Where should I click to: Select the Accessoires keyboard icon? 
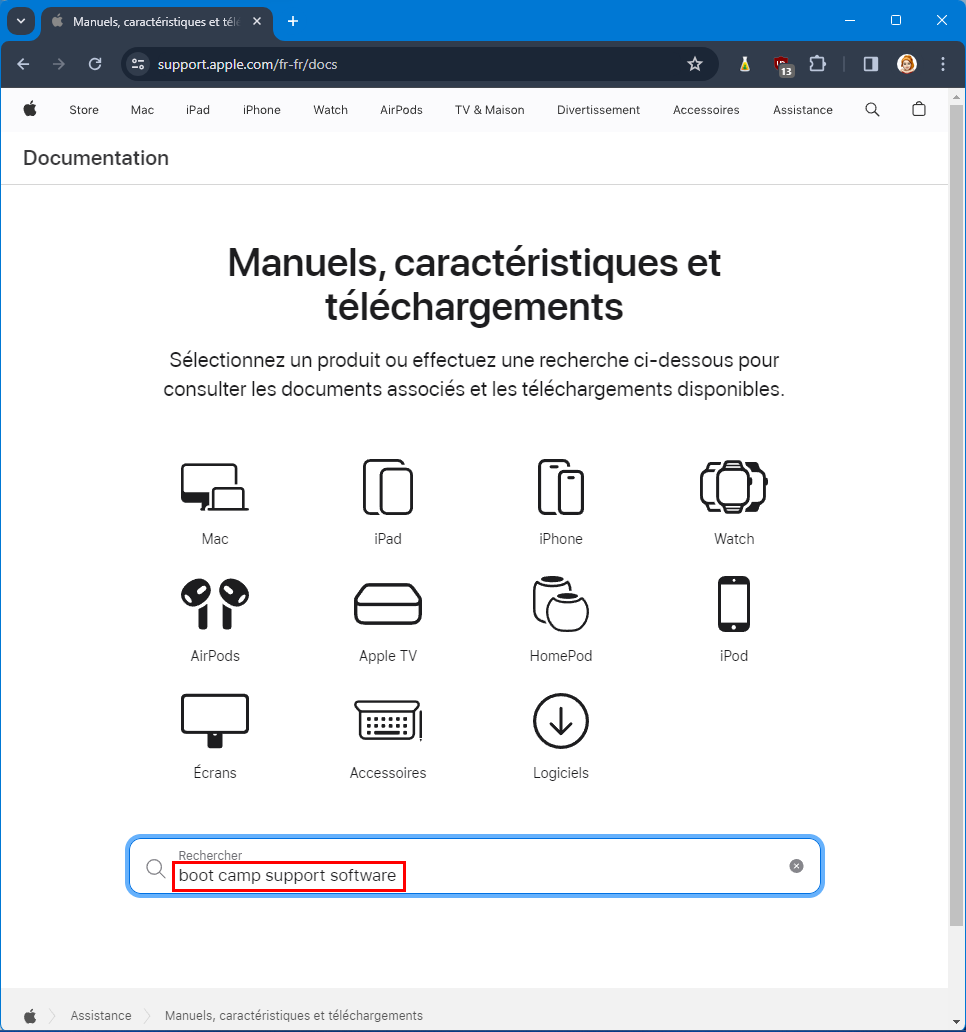tap(388, 721)
